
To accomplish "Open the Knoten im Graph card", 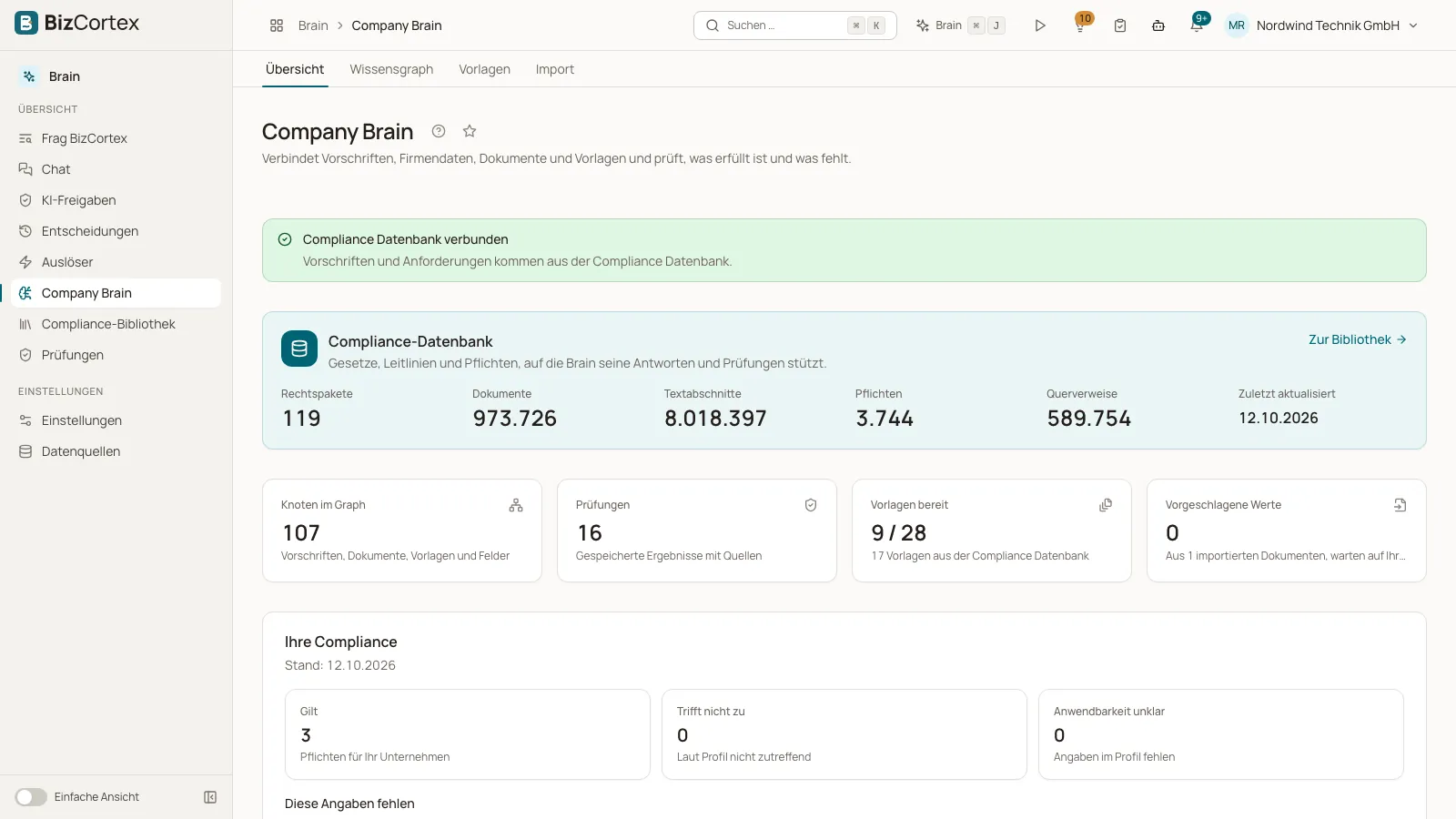I will click(x=402, y=531).
